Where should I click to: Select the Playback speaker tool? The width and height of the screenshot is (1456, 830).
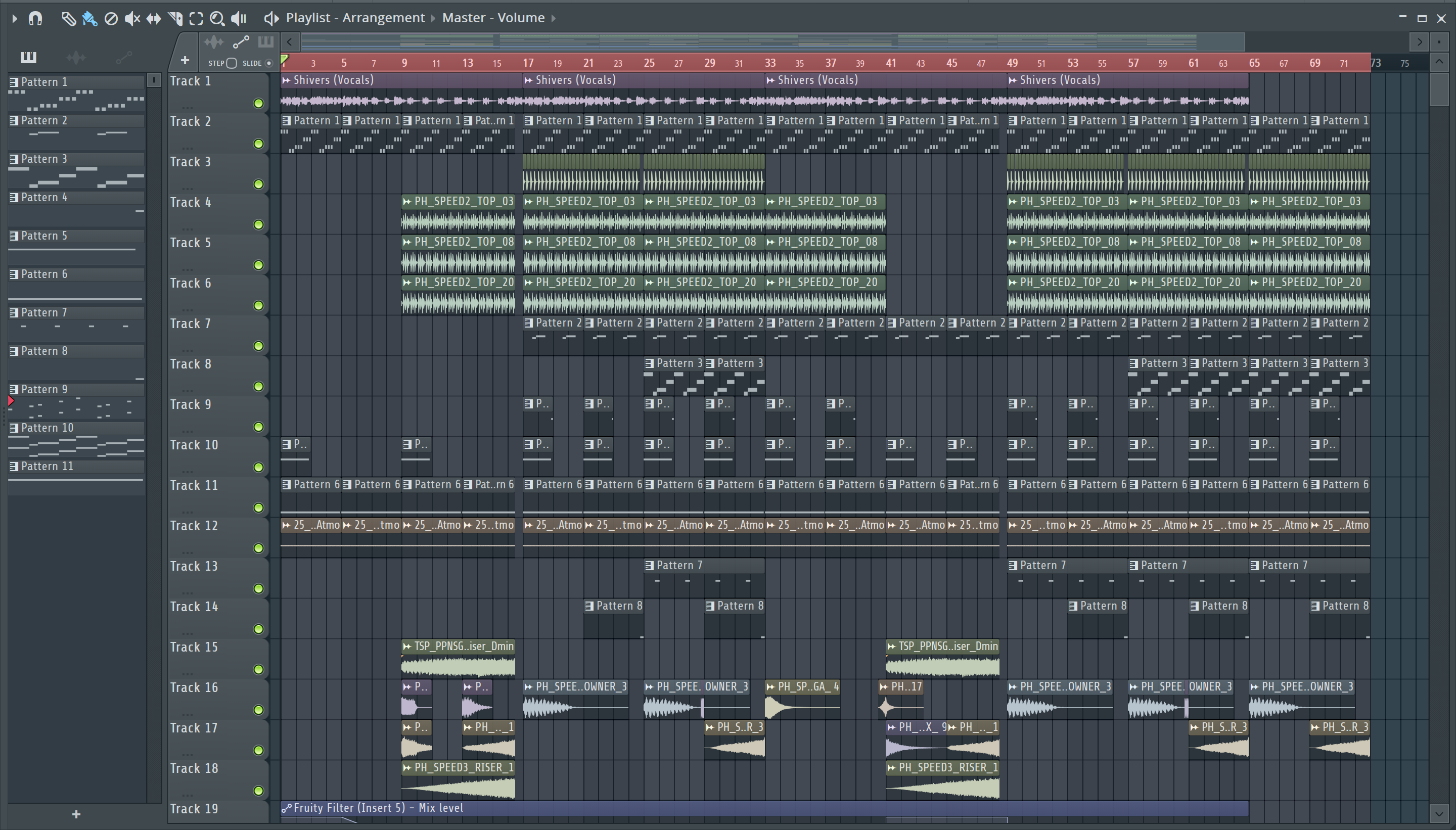click(x=239, y=18)
